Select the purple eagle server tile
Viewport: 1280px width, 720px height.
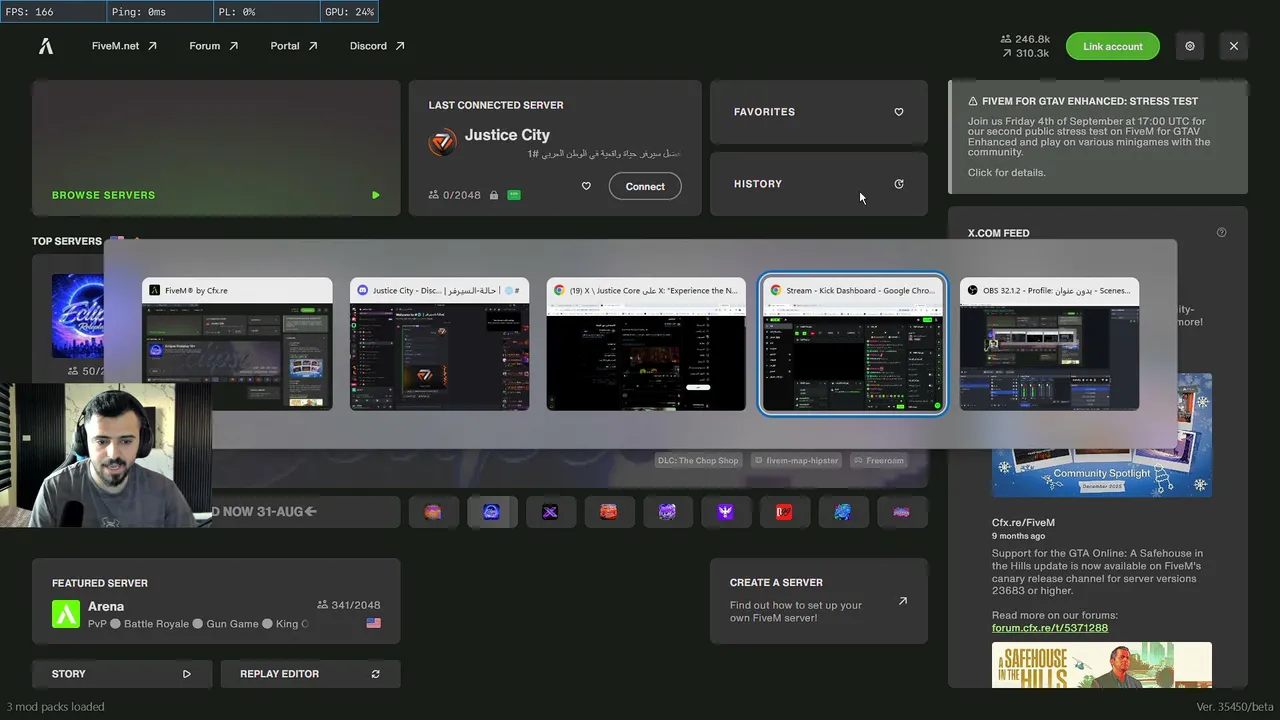(726, 512)
